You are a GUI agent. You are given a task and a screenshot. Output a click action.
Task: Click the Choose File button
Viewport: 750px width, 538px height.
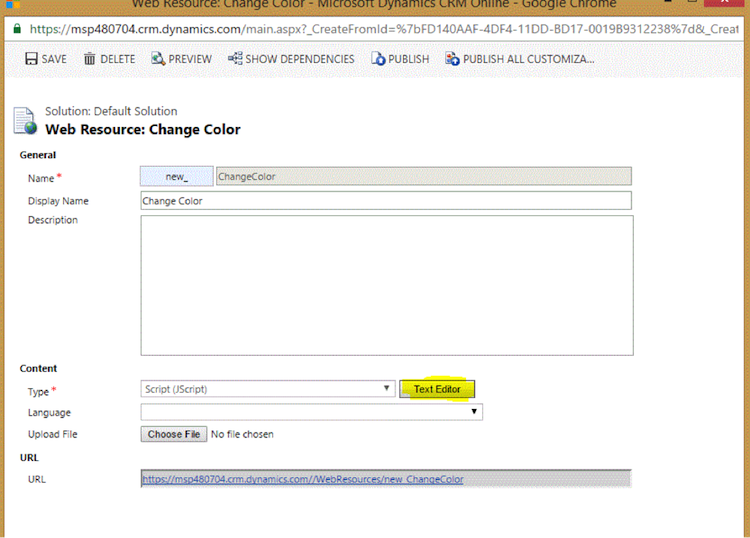[174, 434]
